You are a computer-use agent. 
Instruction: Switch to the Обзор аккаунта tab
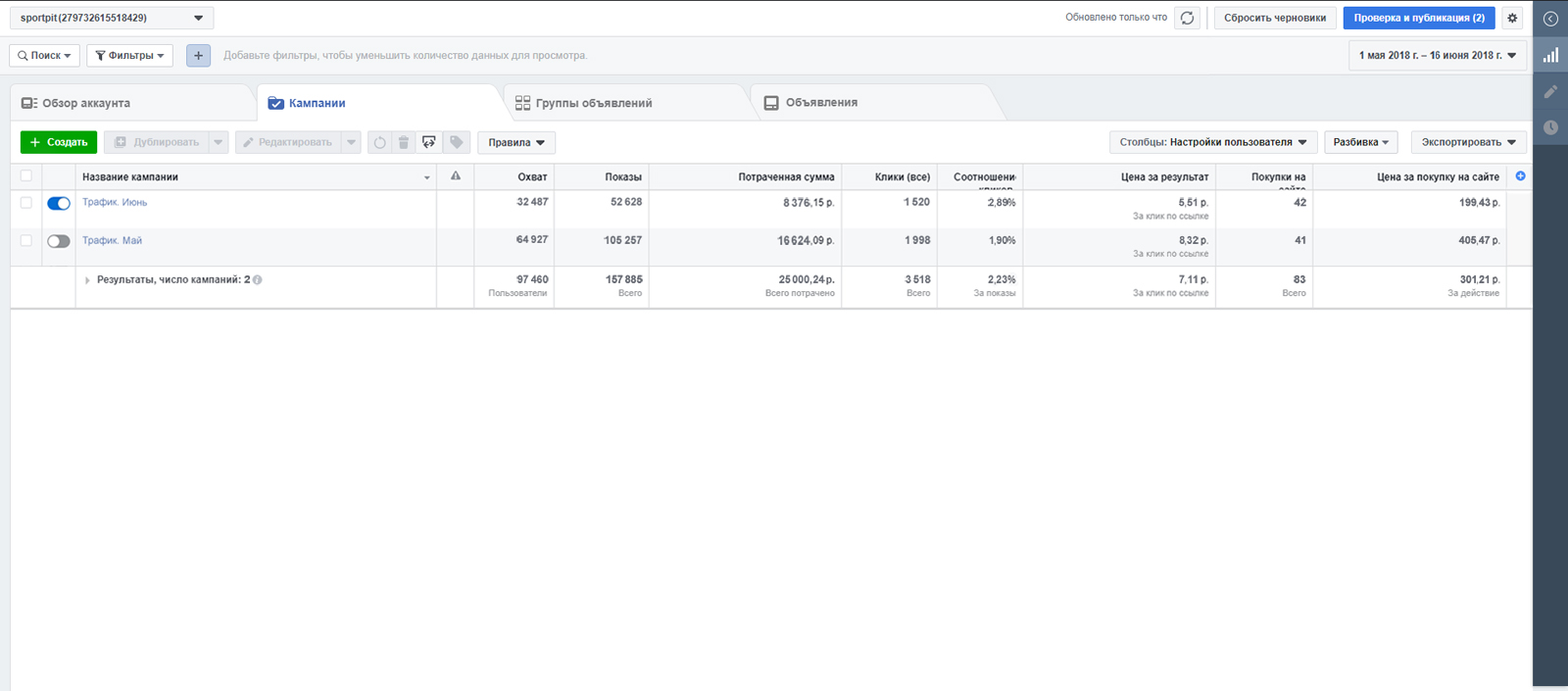[x=86, y=103]
